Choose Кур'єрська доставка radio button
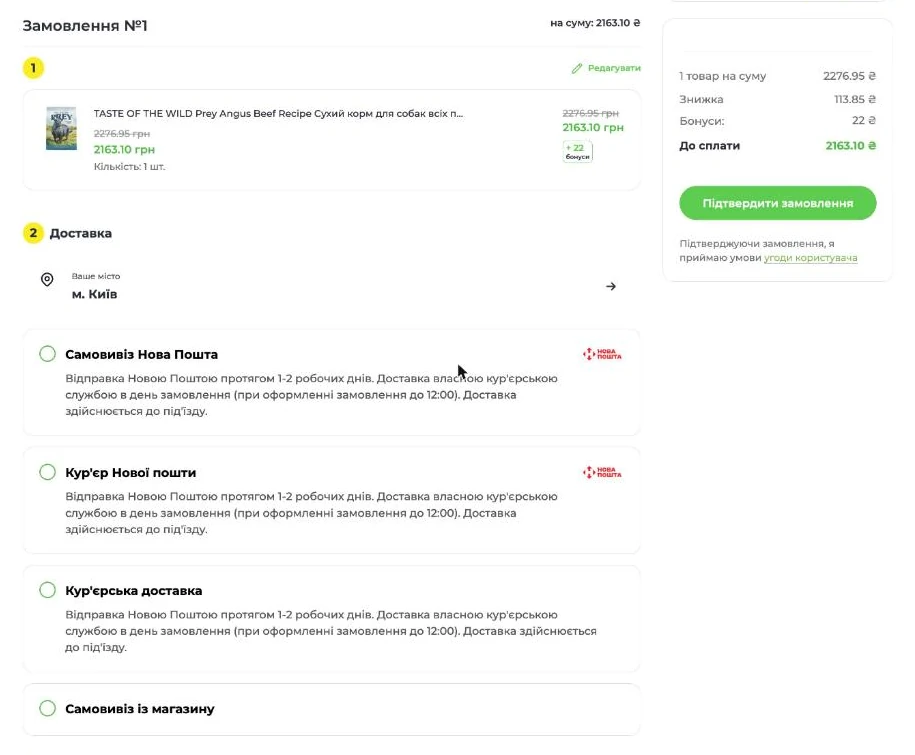915x755 pixels. click(48, 590)
